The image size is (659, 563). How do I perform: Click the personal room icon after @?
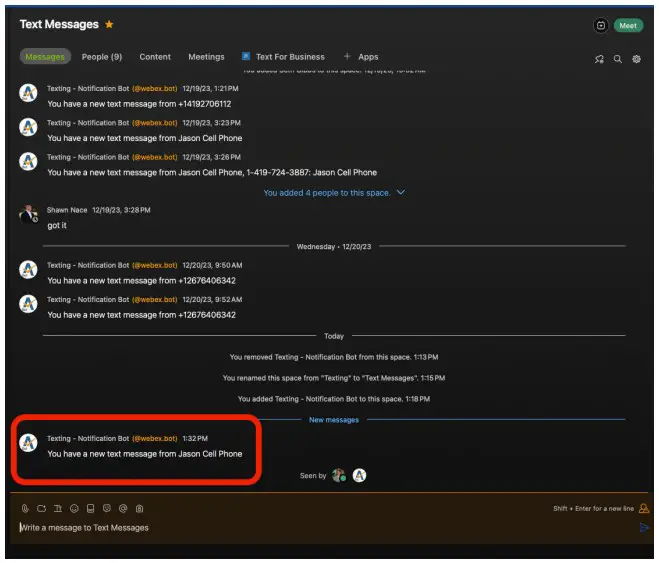click(x=140, y=509)
